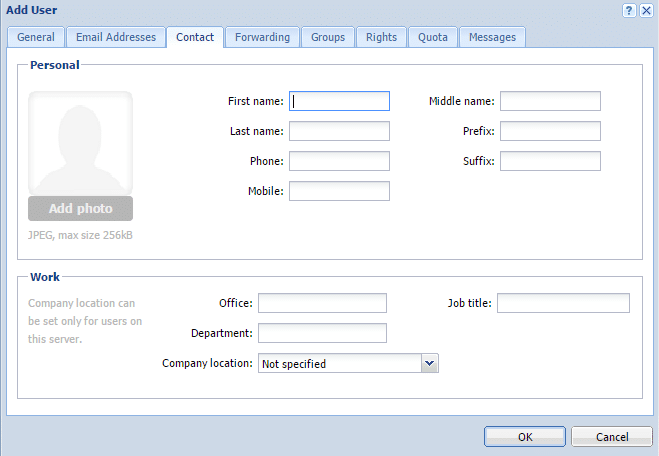This screenshot has height=456, width=659.
Task: Confirm with the OK button
Action: coord(525,437)
